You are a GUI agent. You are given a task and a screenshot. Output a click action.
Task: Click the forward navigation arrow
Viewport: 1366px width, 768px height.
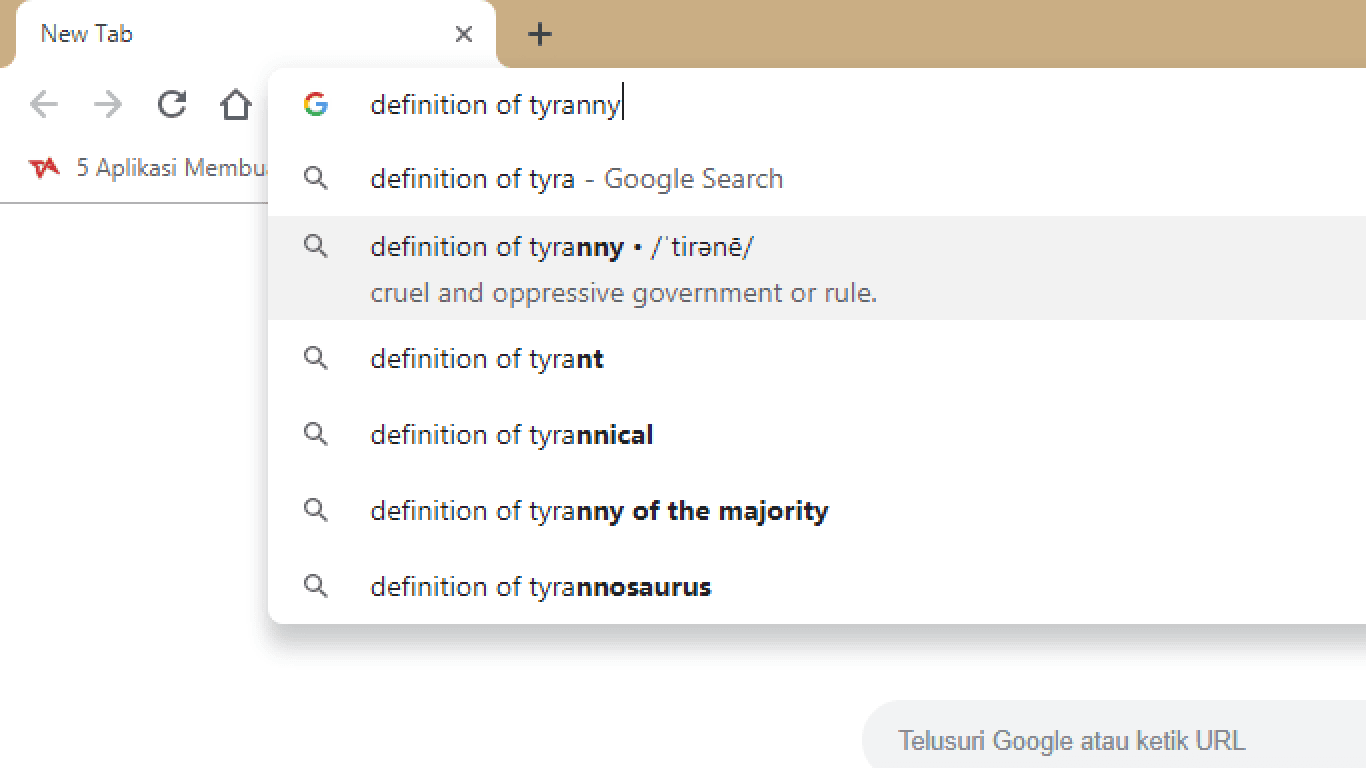click(x=107, y=104)
